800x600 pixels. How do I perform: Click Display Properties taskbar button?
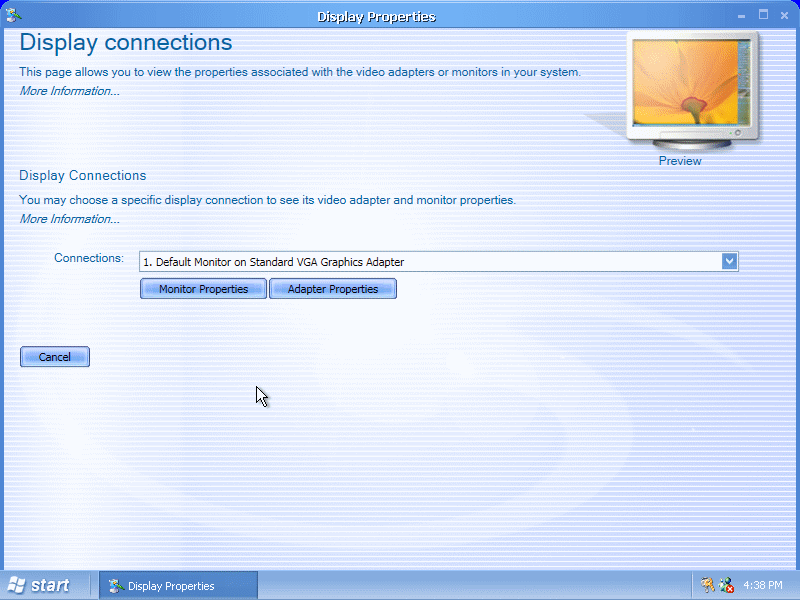178,586
